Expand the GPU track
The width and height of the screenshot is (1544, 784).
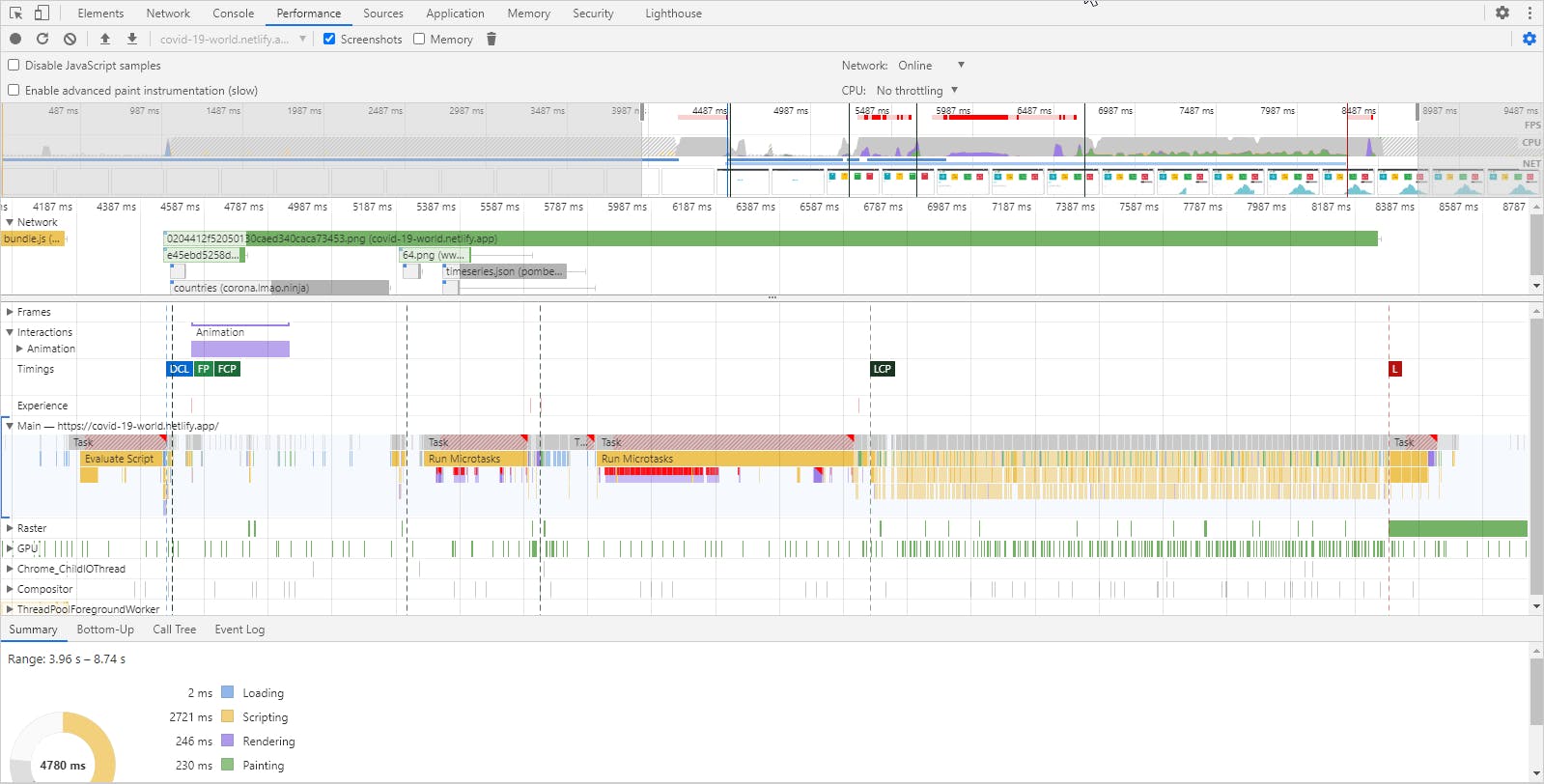10,548
